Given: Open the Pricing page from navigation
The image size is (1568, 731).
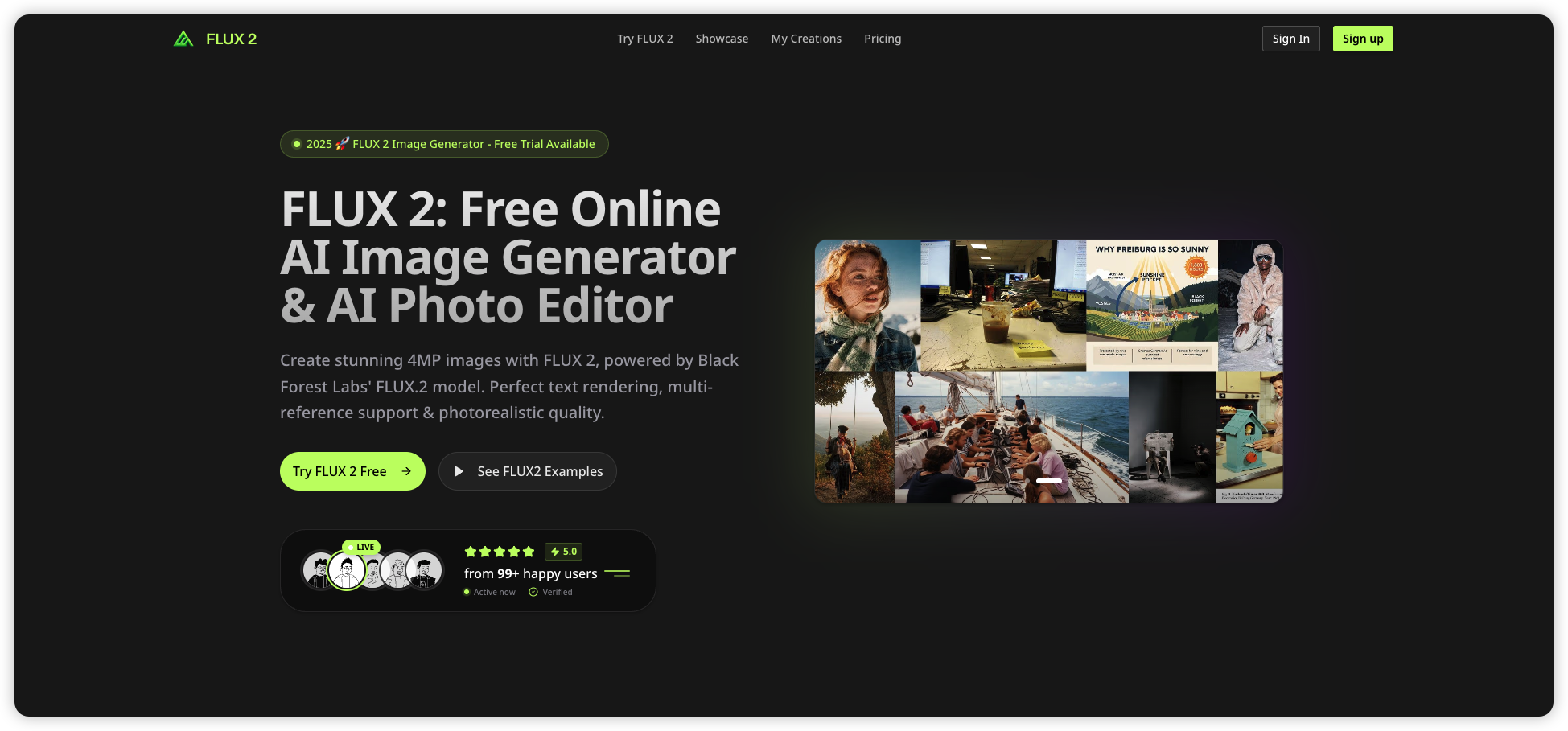Looking at the screenshot, I should 883,38.
